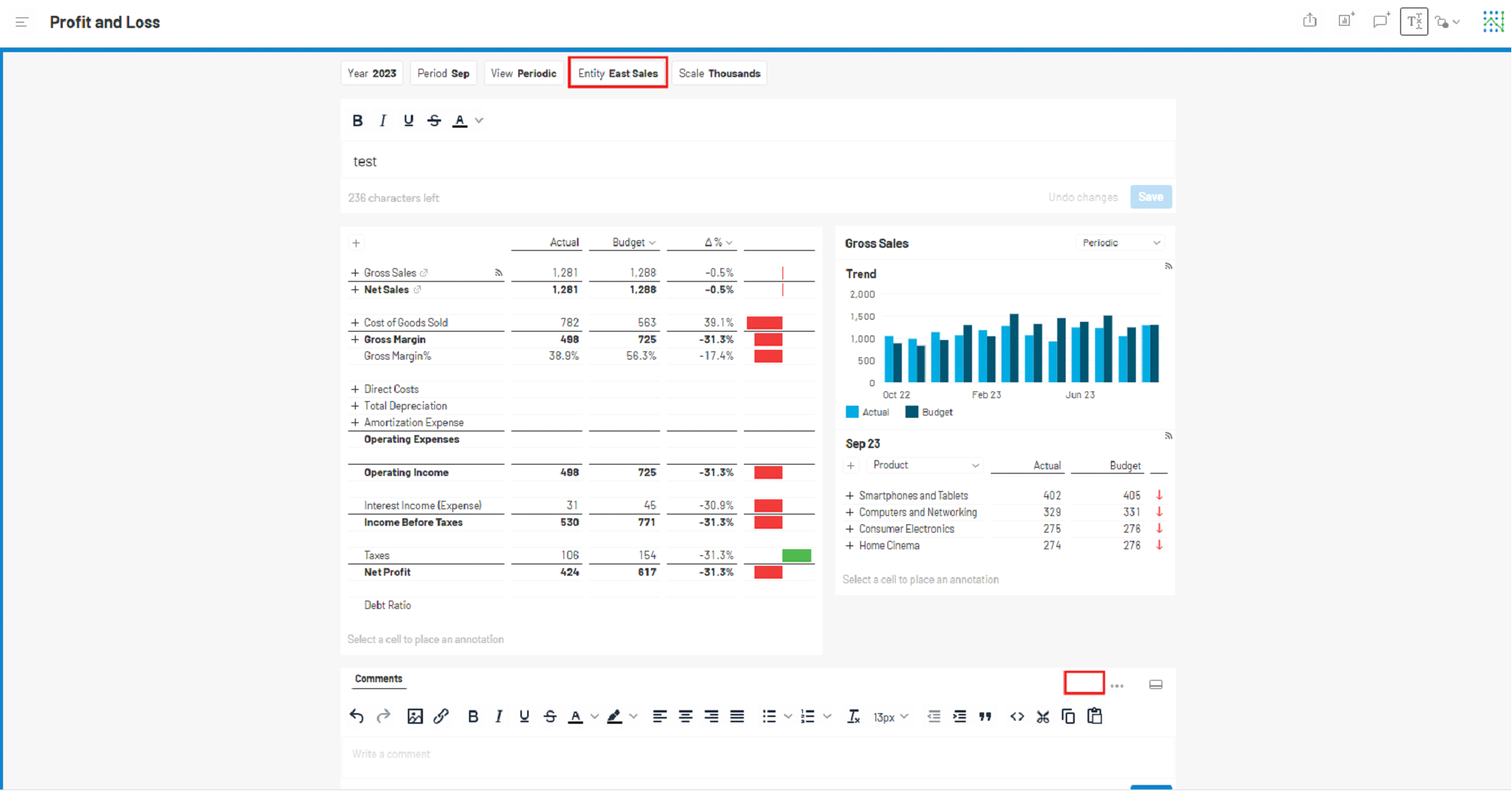Viewport: 1512px width, 791px height.
Task: Click the Write a comment field
Action: click(x=758, y=754)
